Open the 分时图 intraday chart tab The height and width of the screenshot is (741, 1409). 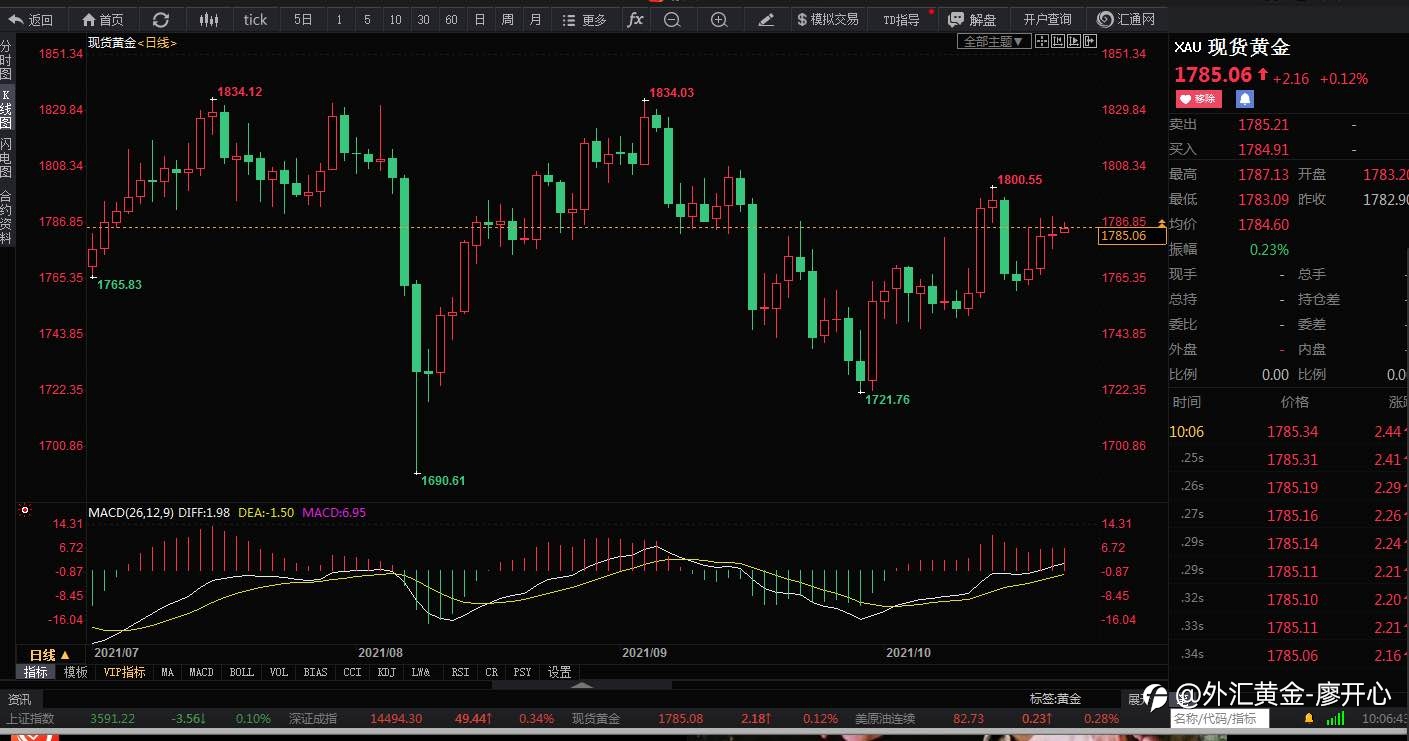(x=6, y=60)
